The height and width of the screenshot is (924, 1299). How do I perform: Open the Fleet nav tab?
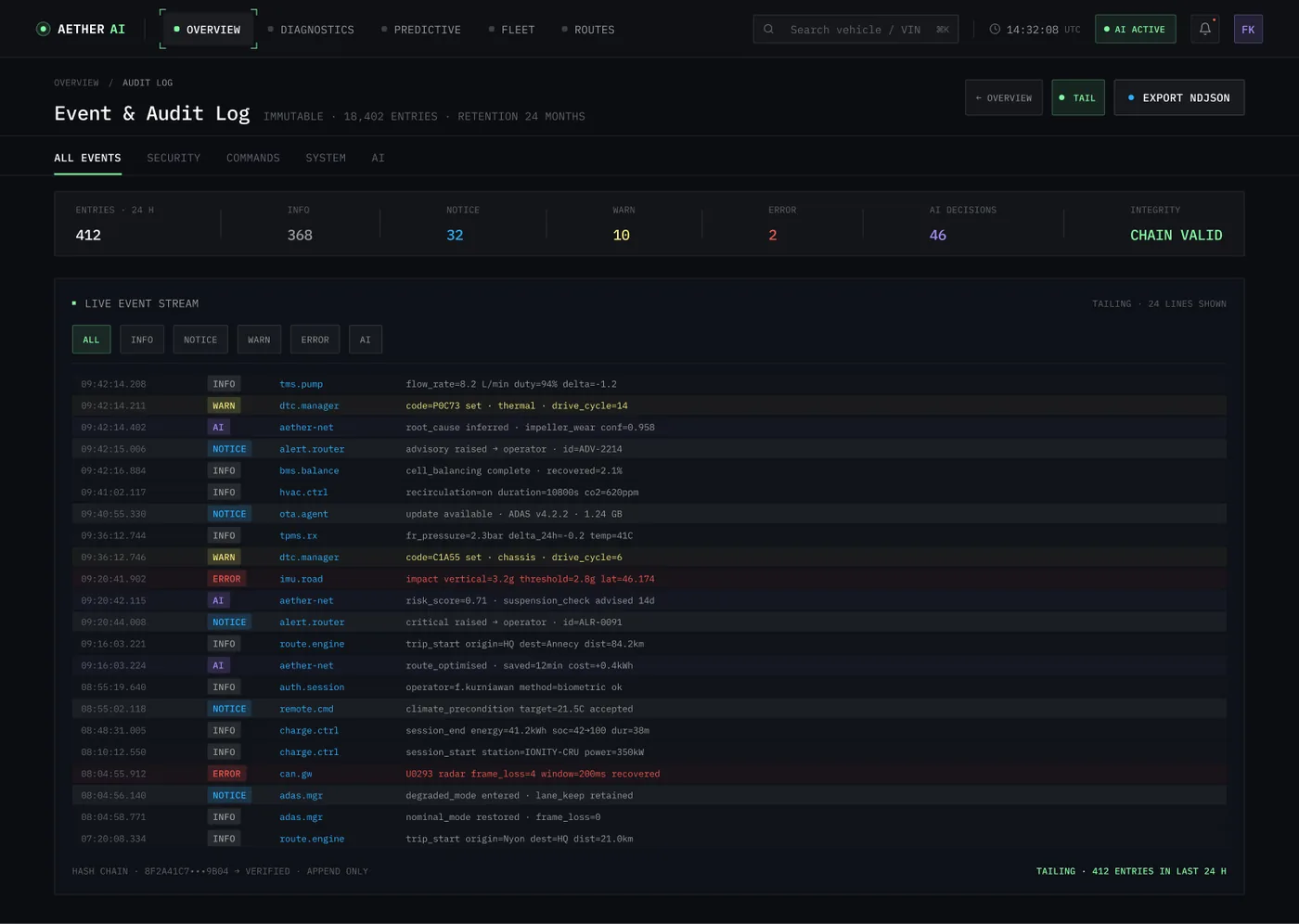point(511,30)
